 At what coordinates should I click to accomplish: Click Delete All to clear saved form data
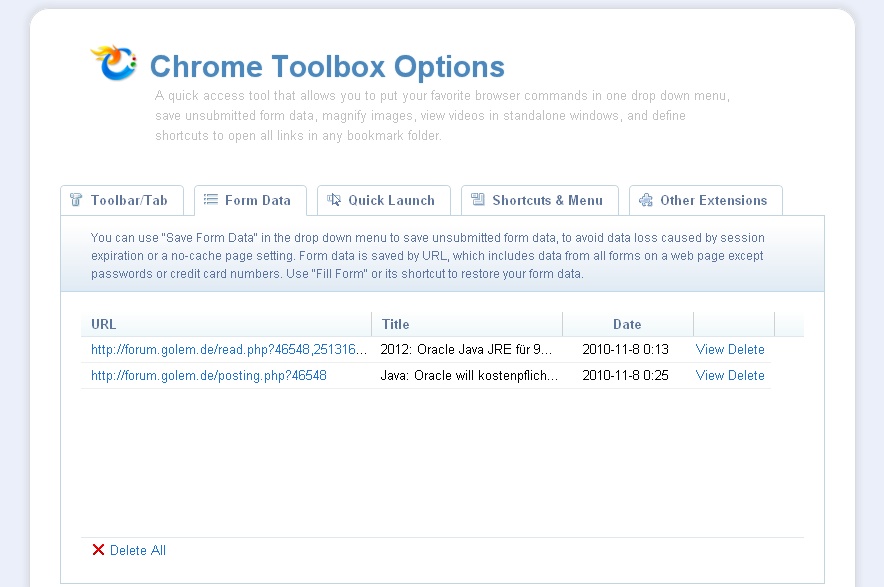(x=137, y=549)
